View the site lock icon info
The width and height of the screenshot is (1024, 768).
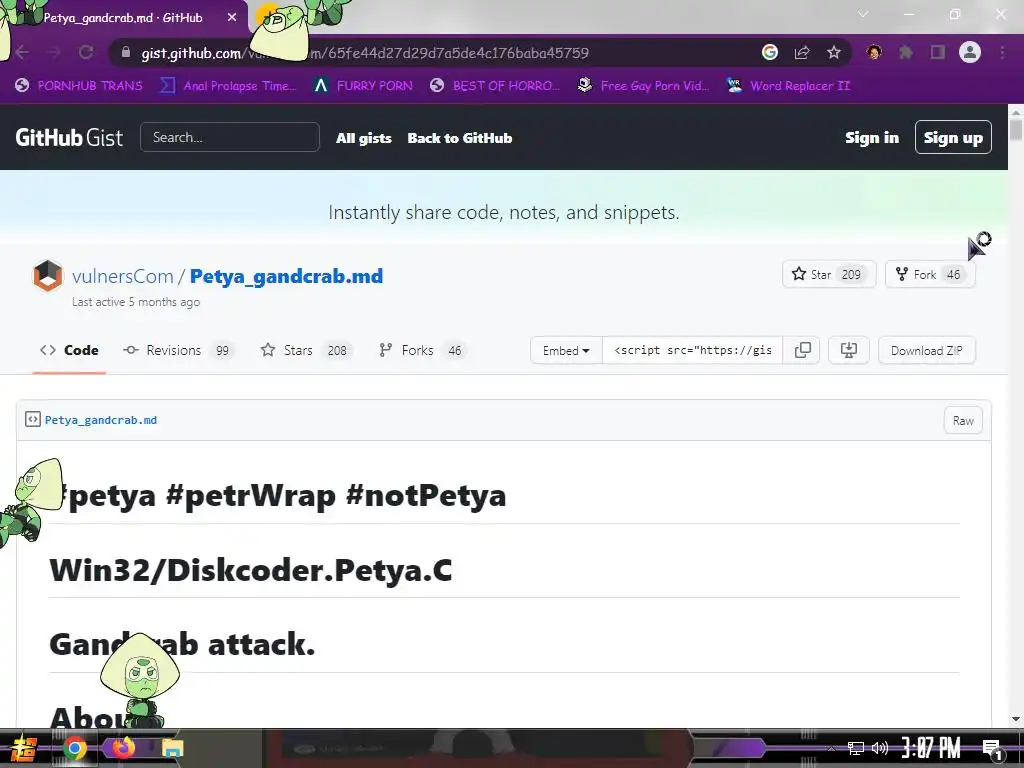point(126,52)
